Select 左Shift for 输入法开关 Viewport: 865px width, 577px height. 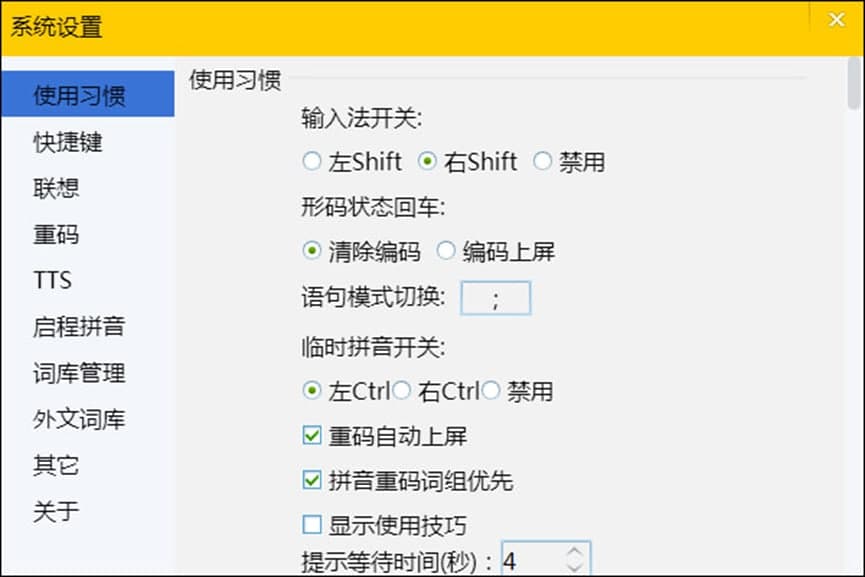(312, 160)
